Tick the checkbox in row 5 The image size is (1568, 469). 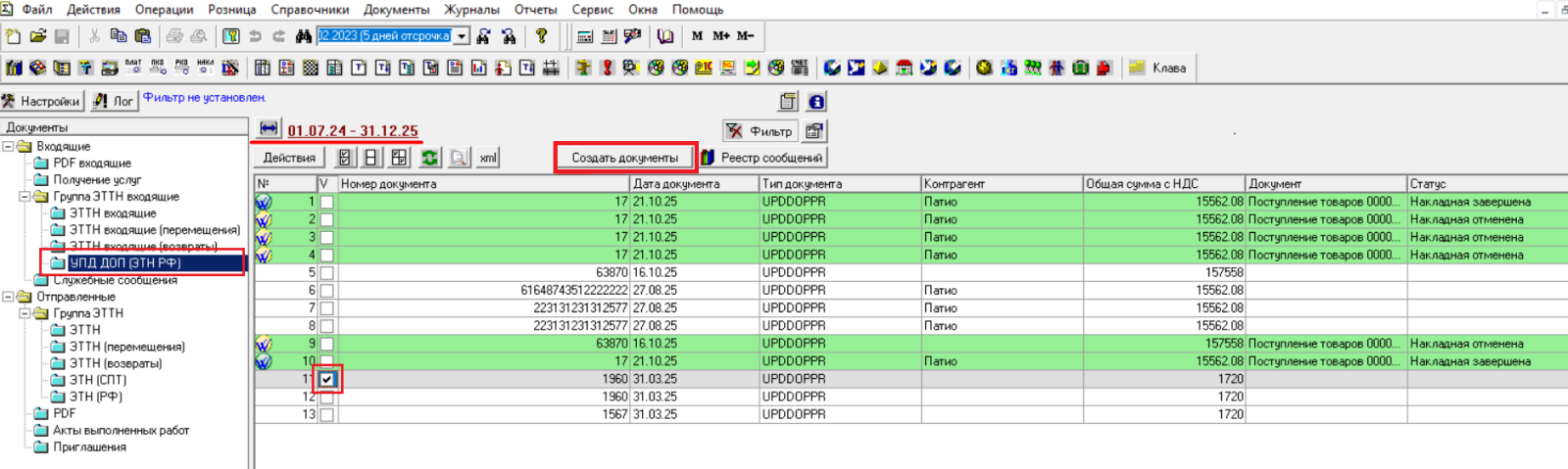(327, 273)
